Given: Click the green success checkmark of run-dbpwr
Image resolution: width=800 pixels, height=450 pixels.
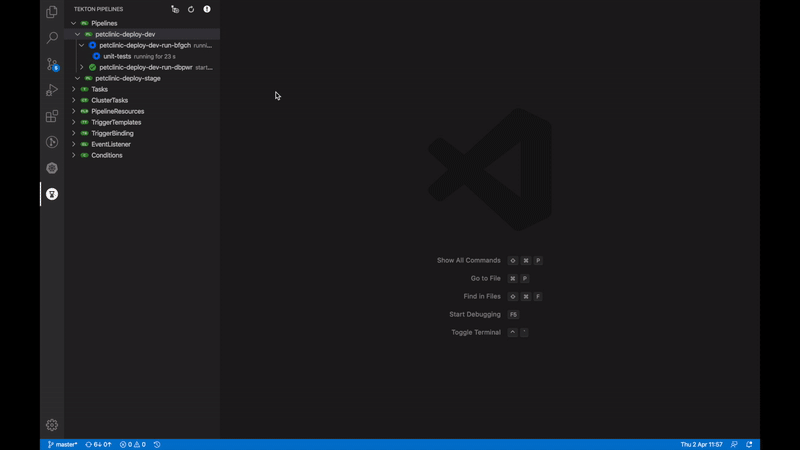Looking at the screenshot, I should (x=92, y=67).
